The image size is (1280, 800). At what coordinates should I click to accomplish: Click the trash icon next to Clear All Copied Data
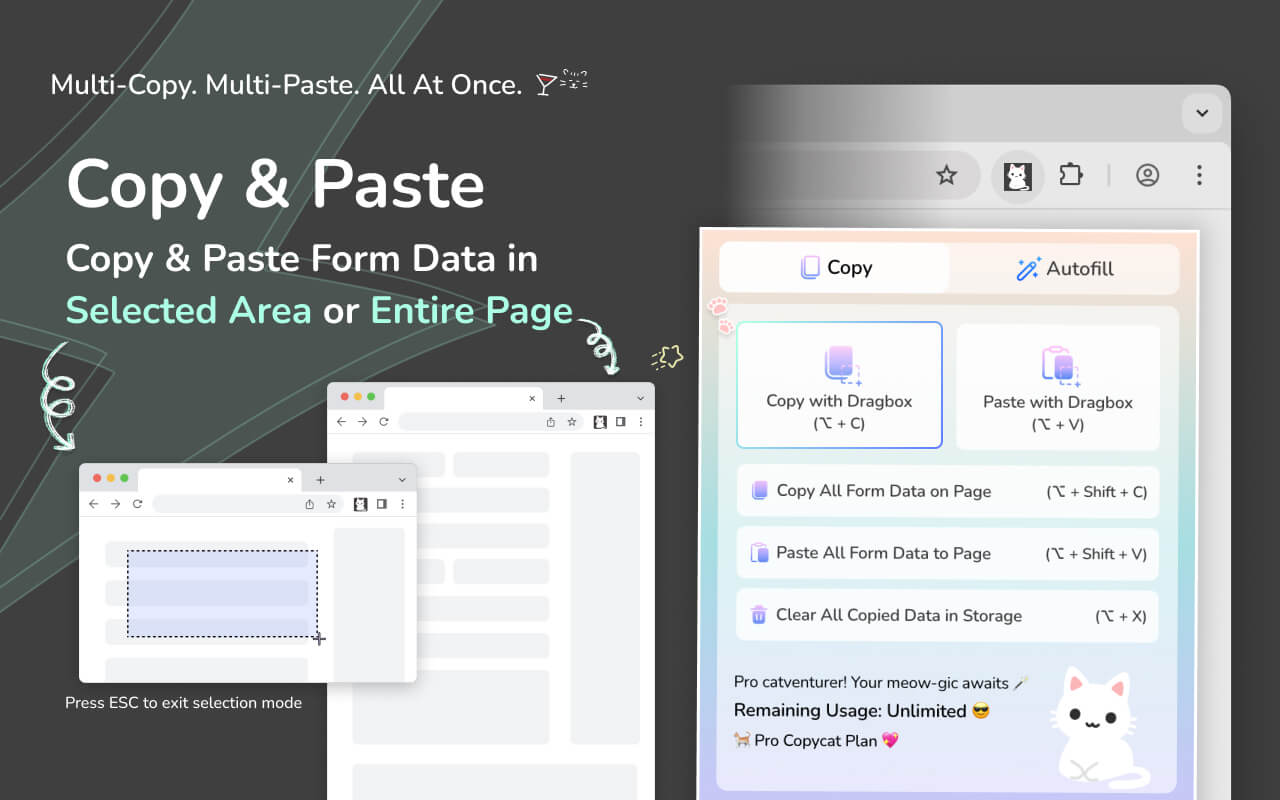tap(757, 616)
